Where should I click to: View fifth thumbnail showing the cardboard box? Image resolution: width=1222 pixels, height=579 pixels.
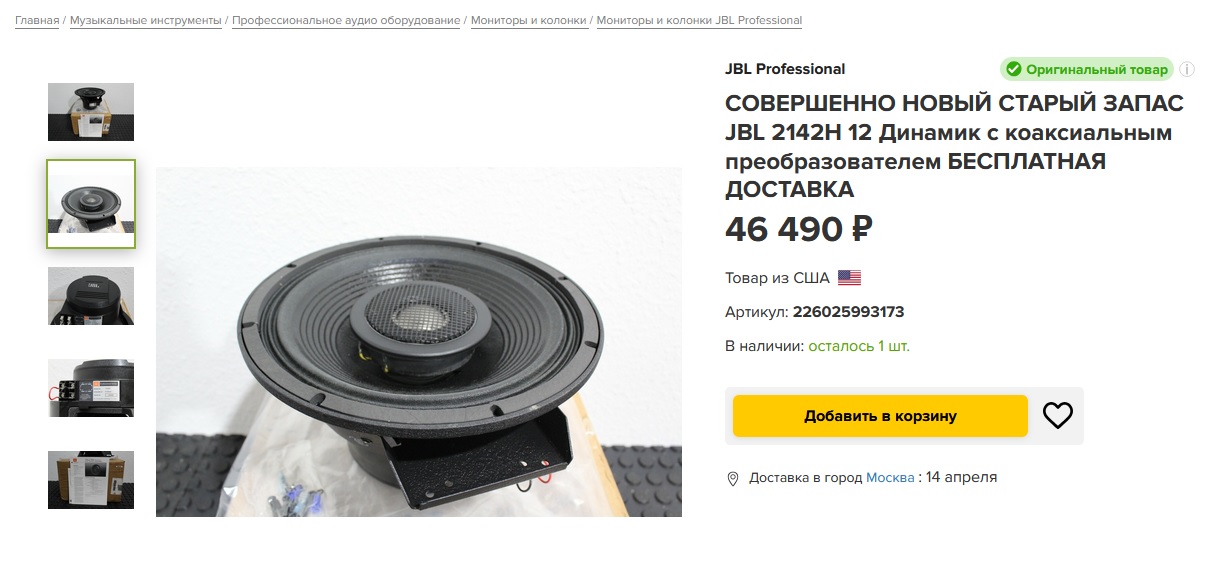(91, 480)
